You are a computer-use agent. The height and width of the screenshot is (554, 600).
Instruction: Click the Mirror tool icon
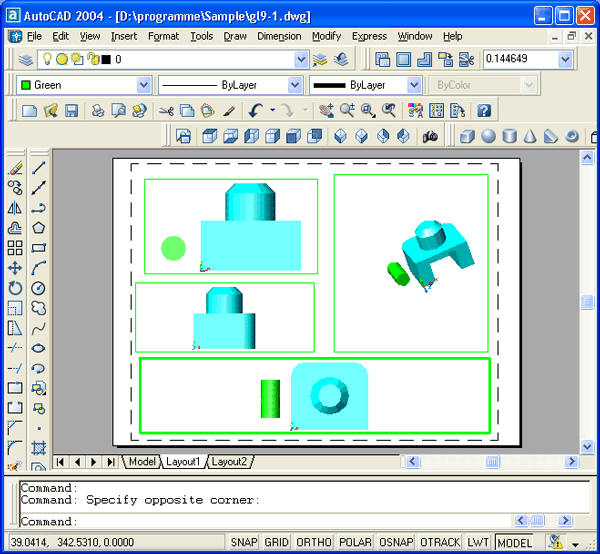(x=15, y=208)
